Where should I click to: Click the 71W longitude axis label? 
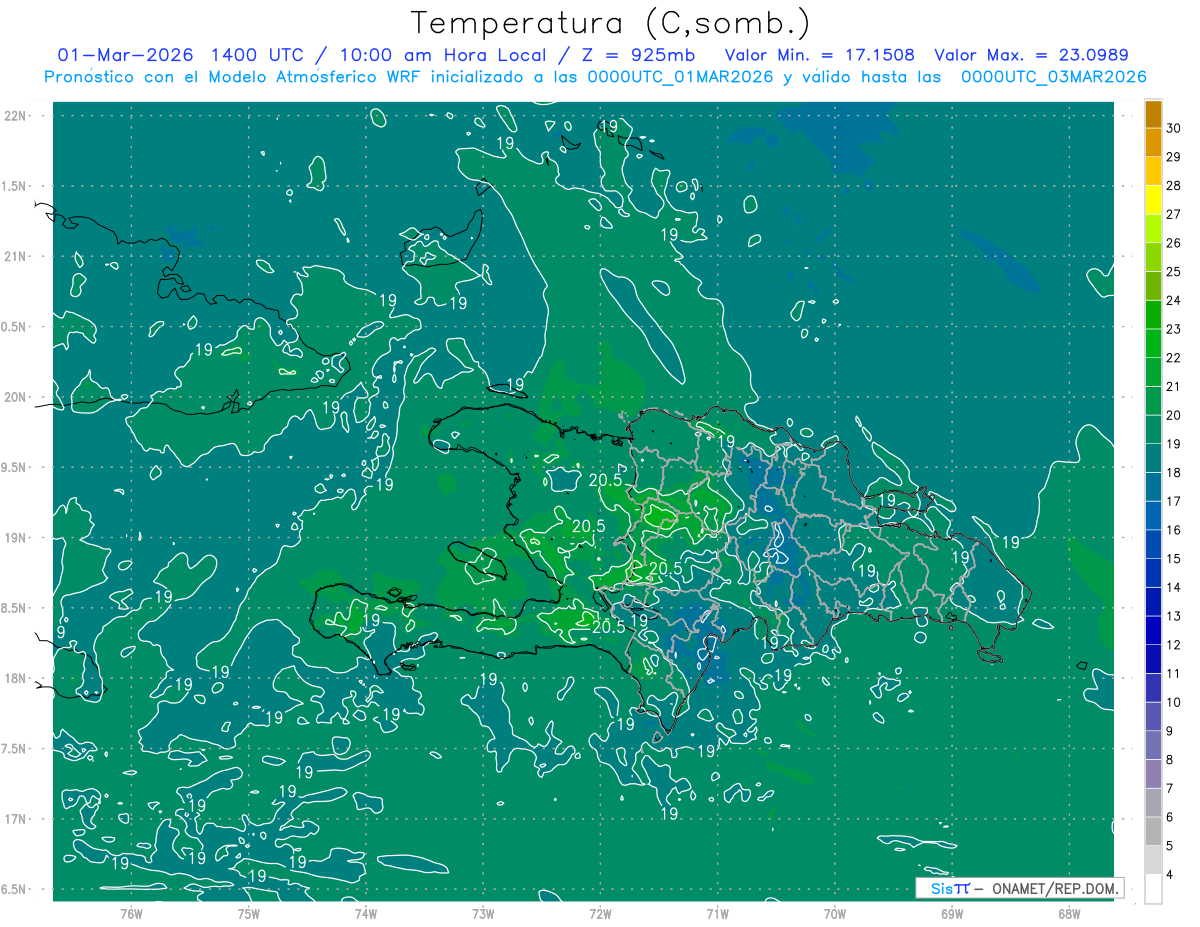click(717, 914)
